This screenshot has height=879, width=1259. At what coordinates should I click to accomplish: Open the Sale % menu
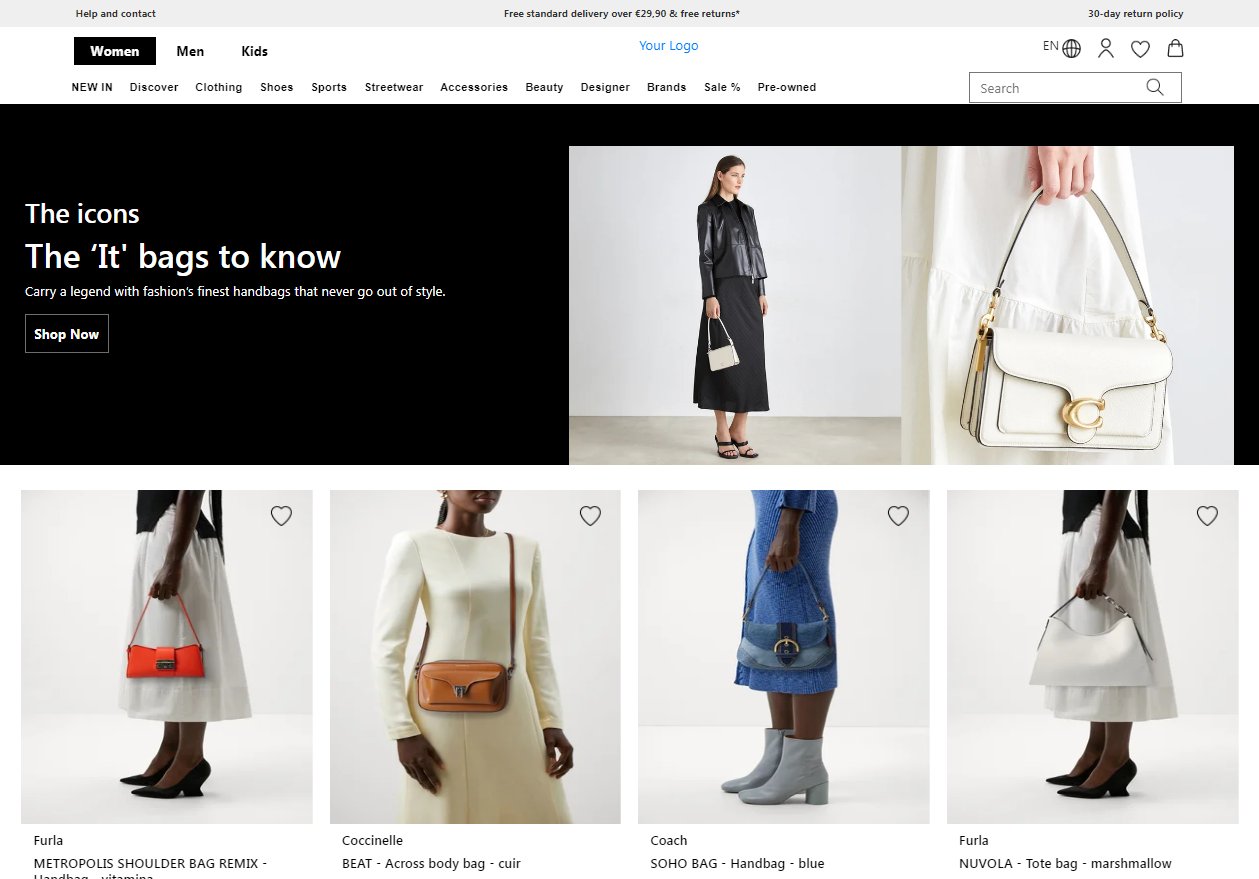click(x=722, y=87)
